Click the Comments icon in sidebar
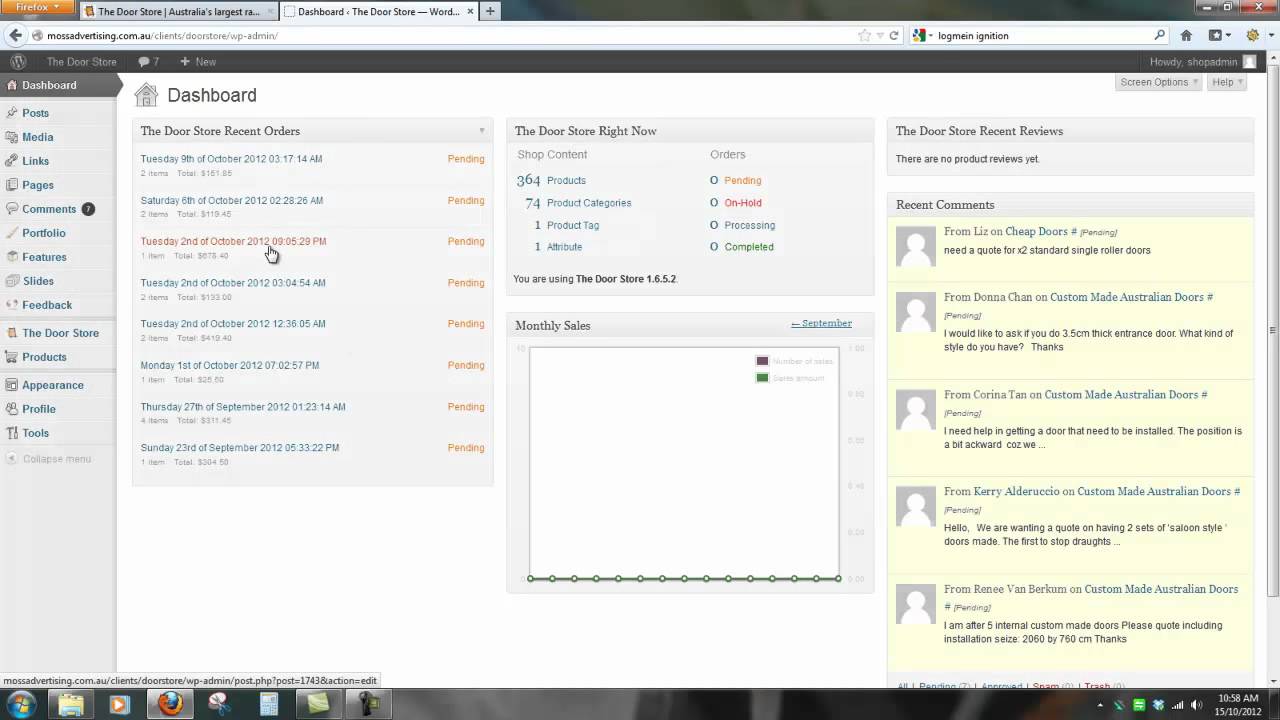The image size is (1280, 720). (x=11, y=209)
